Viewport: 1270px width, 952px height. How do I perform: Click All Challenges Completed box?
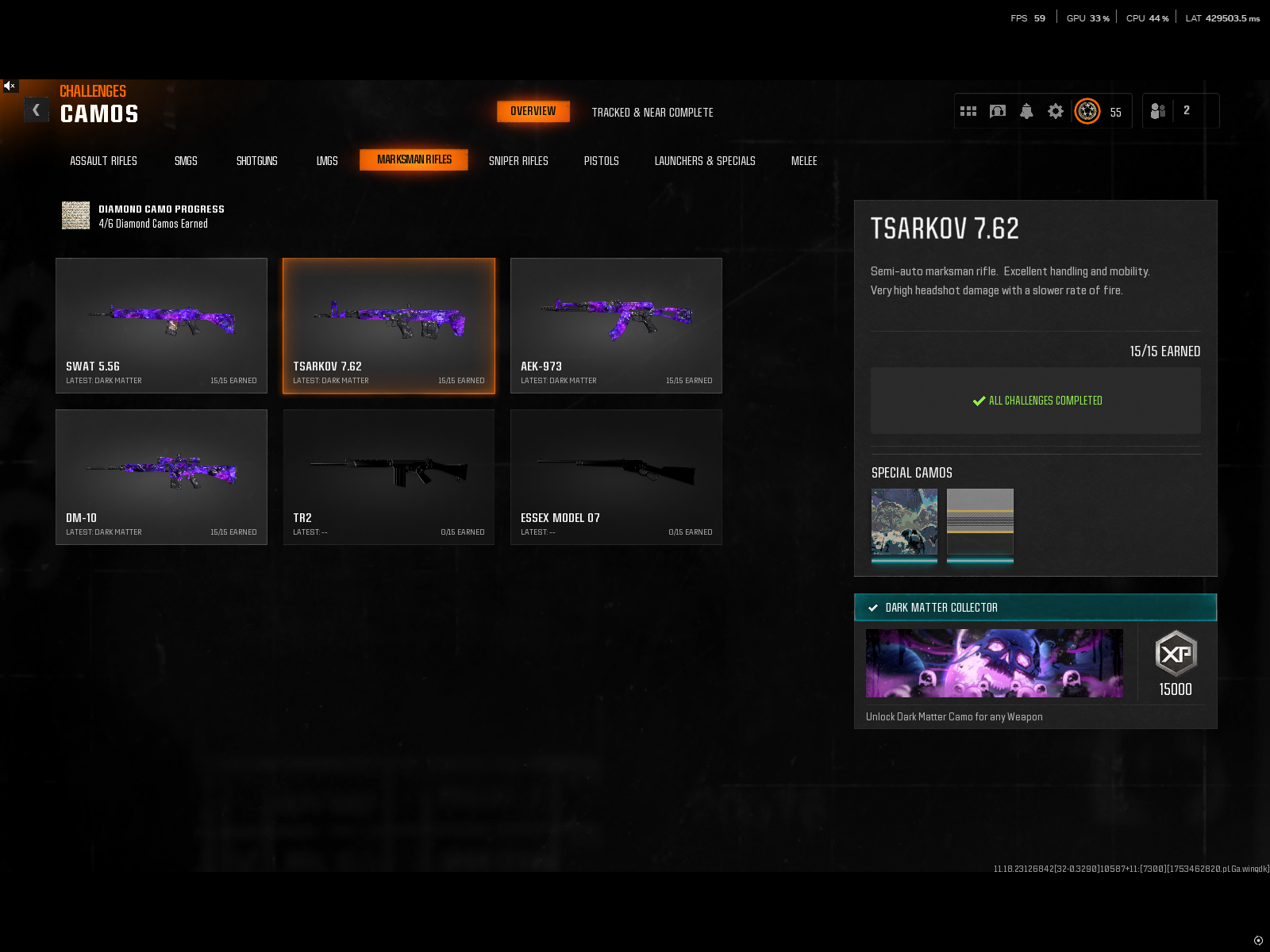click(1036, 401)
